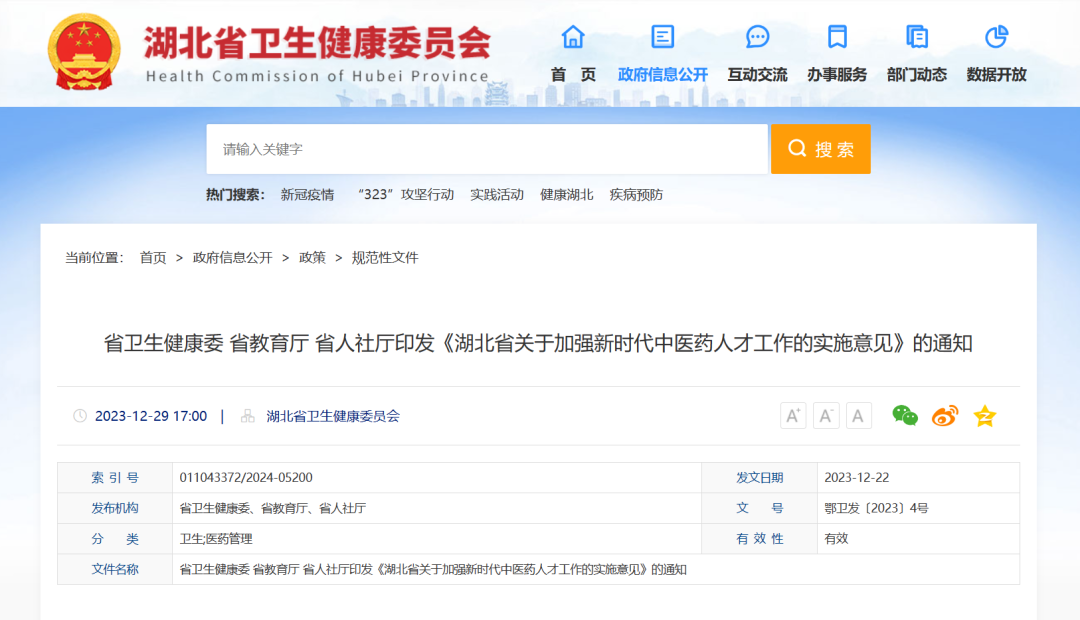This screenshot has height=620, width=1080.
Task: Click the site title 湖北省卫生健康委员会
Action: point(317,43)
